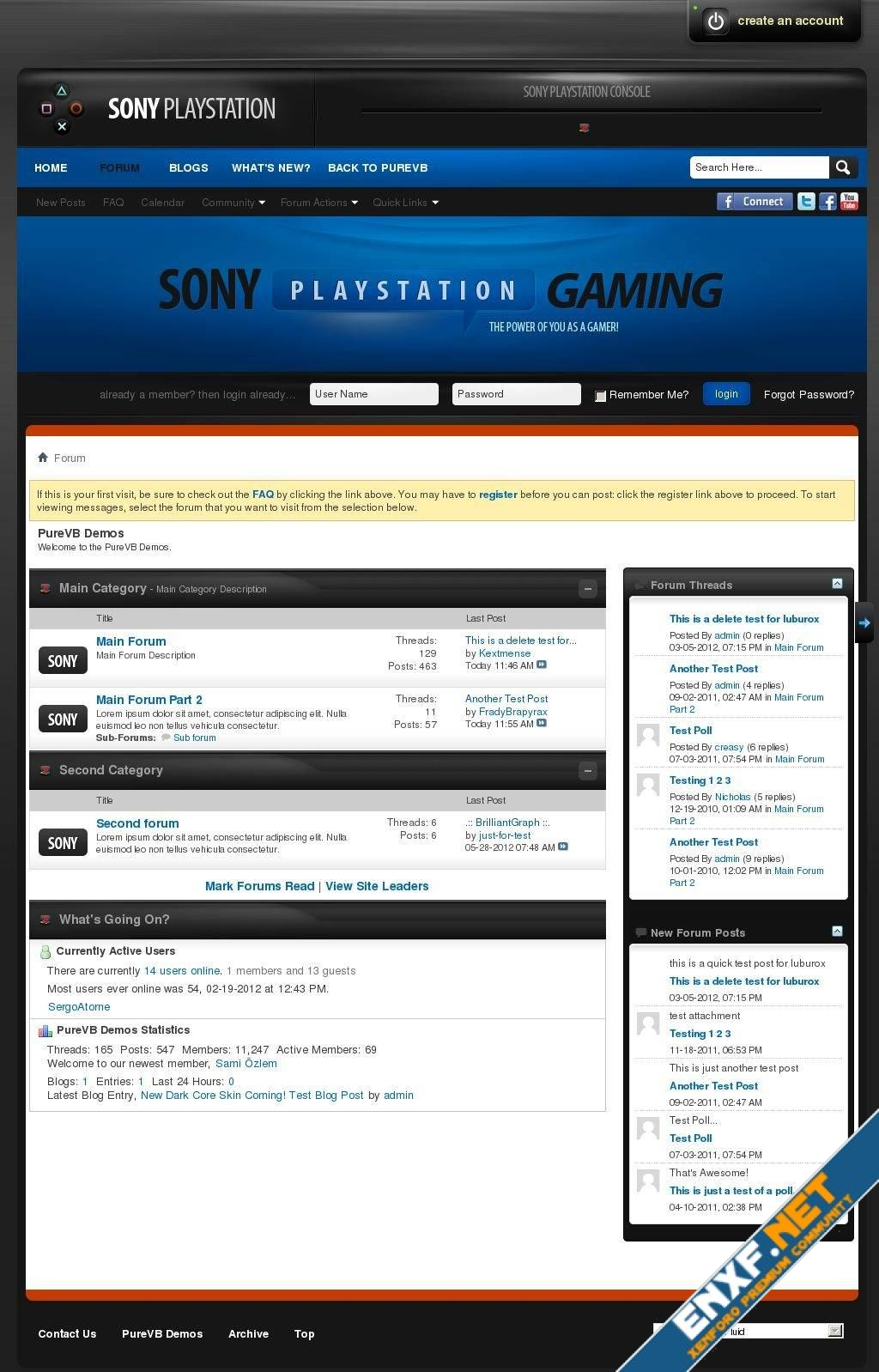Screen dimensions: 879x1372
Task: Go to the BLOGS tab
Action: point(188,168)
